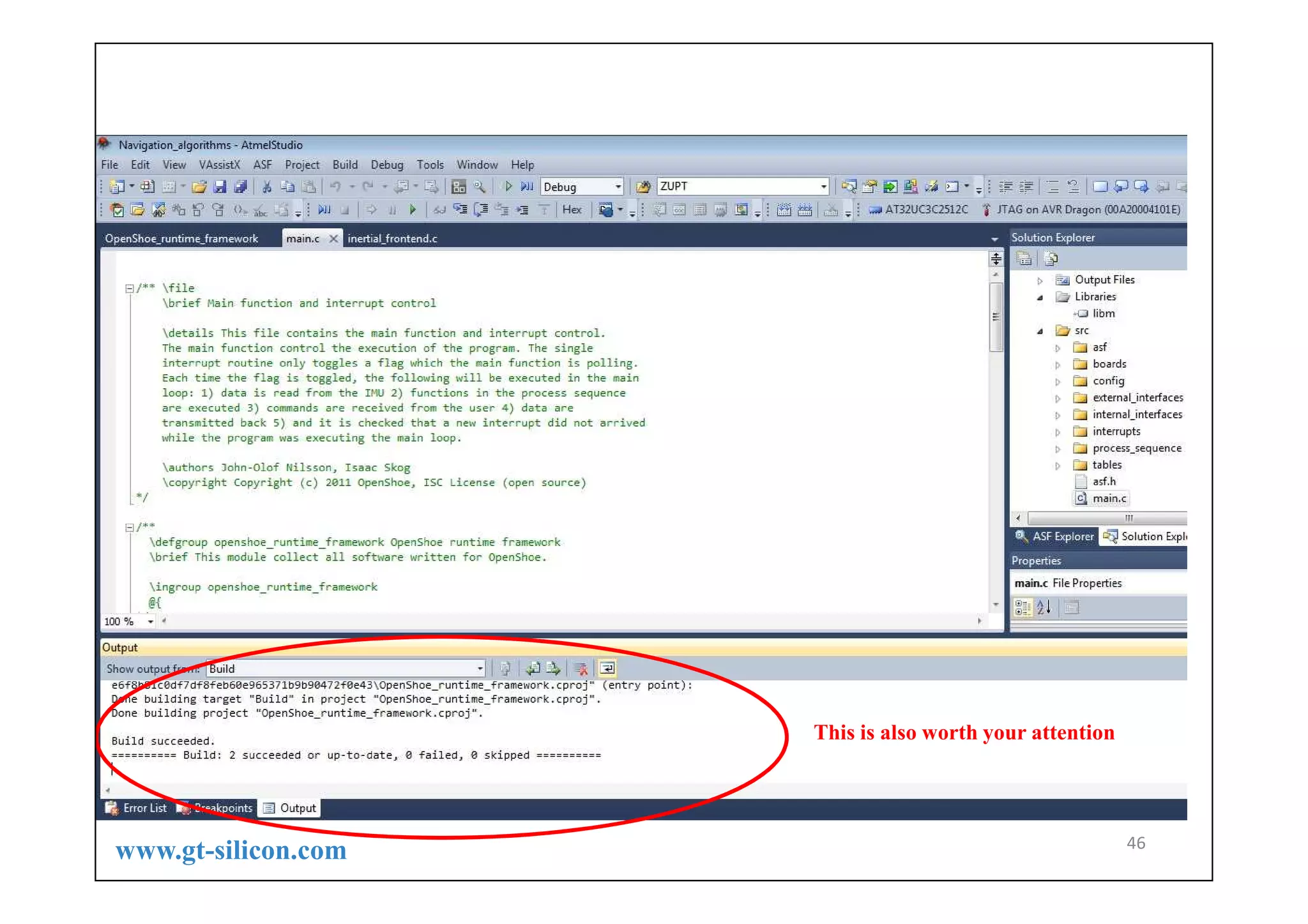Click the Start Debugging and Break icon
1308x924 pixels.
(527, 186)
